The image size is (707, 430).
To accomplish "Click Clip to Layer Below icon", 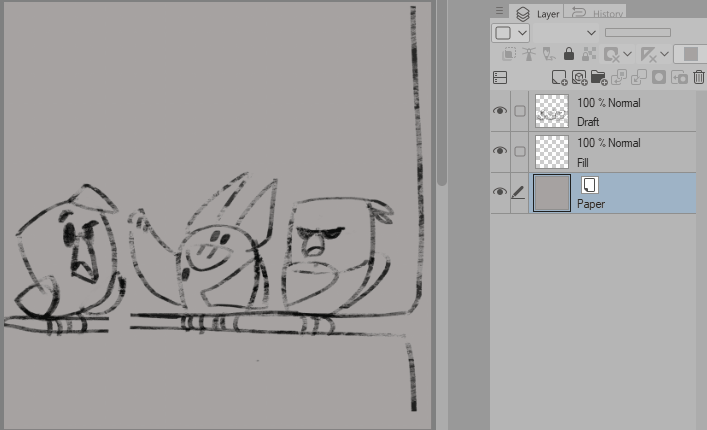I will coord(509,54).
